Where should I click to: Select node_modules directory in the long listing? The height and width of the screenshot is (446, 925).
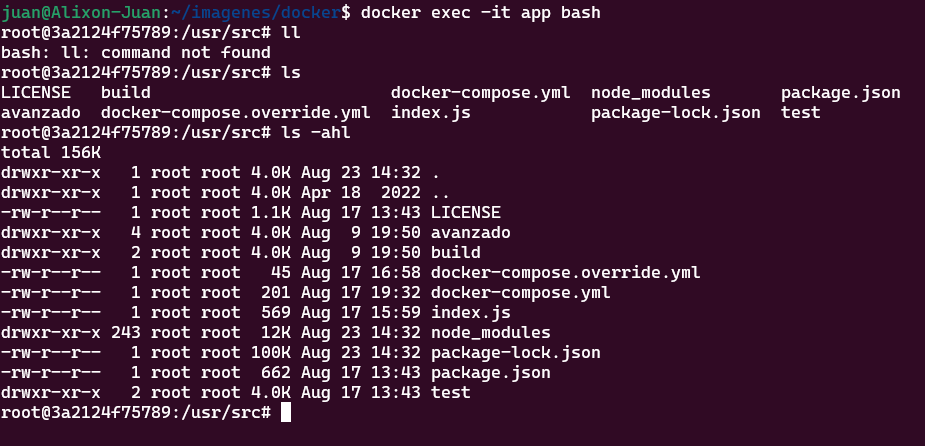490,333
